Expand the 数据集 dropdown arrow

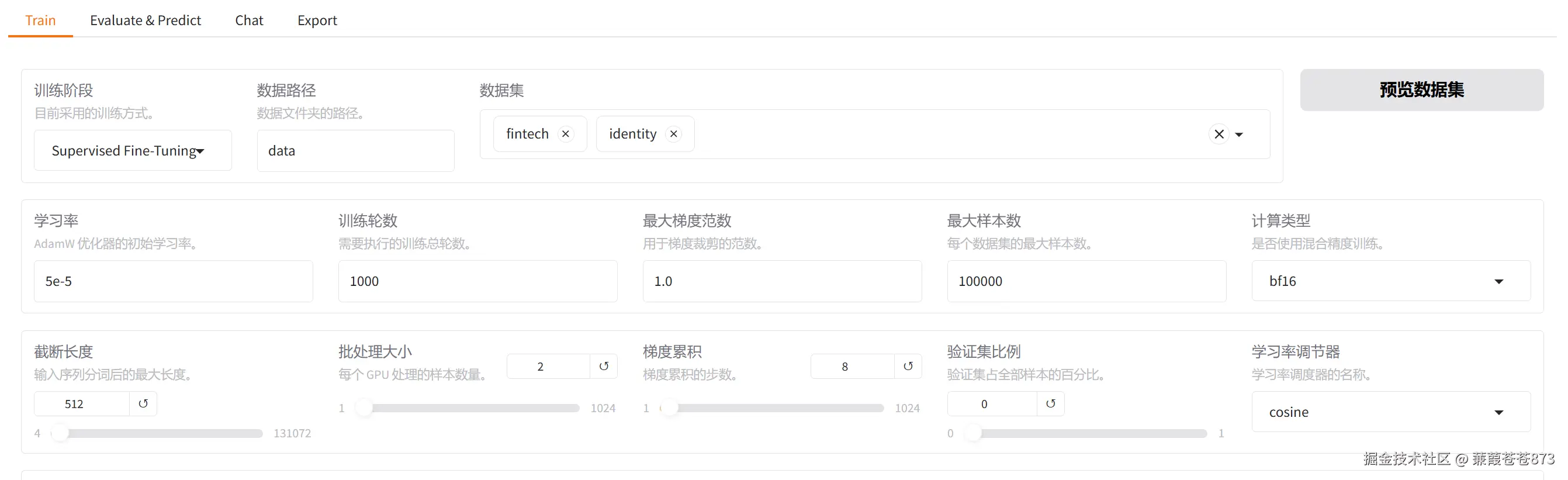(1239, 134)
